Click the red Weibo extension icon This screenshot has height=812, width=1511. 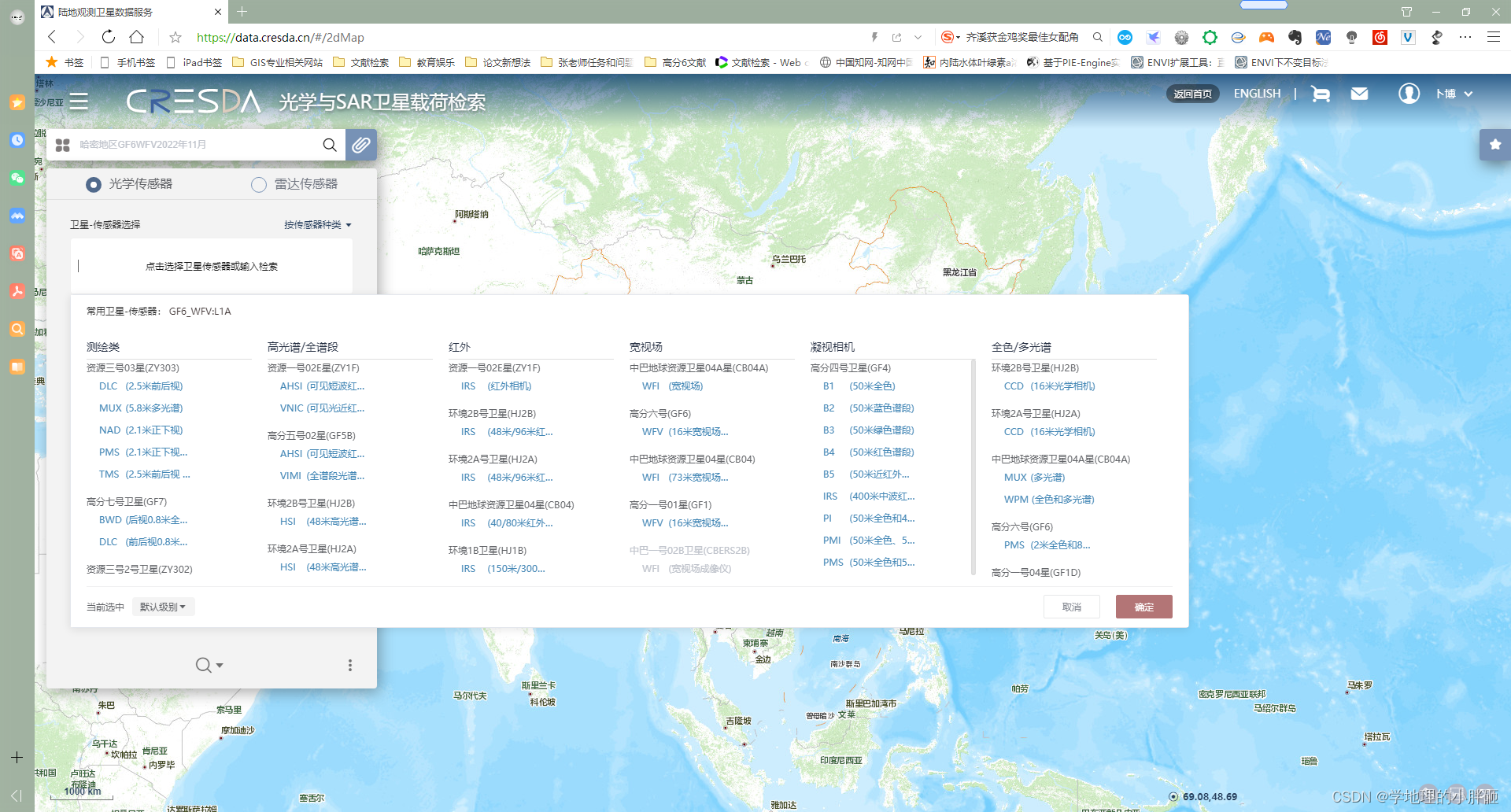point(1380,37)
